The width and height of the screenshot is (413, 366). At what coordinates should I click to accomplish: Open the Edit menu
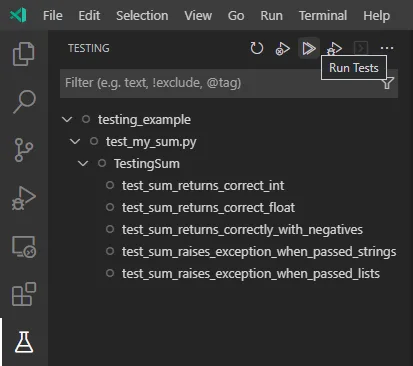coord(89,15)
